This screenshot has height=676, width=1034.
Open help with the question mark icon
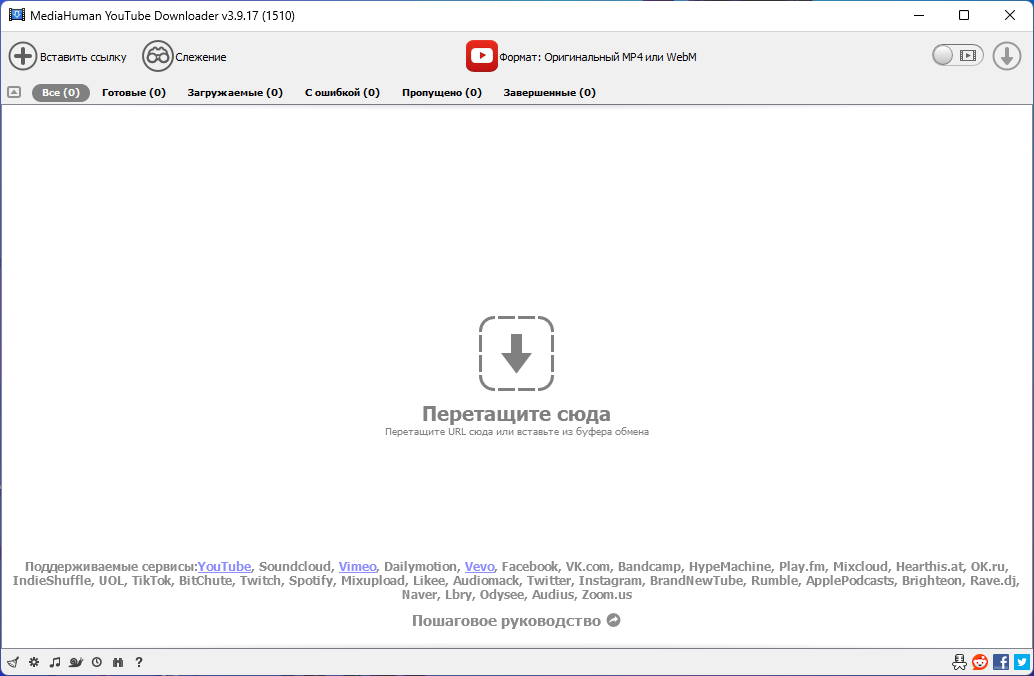(x=139, y=662)
